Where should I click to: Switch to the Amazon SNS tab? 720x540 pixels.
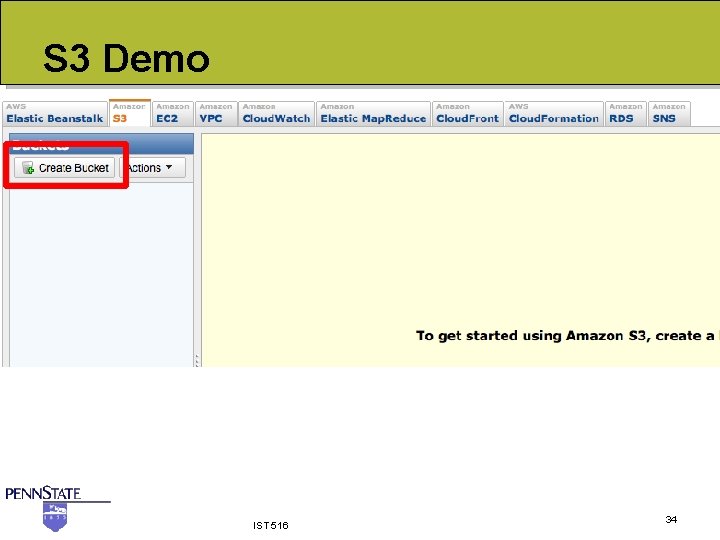669,113
